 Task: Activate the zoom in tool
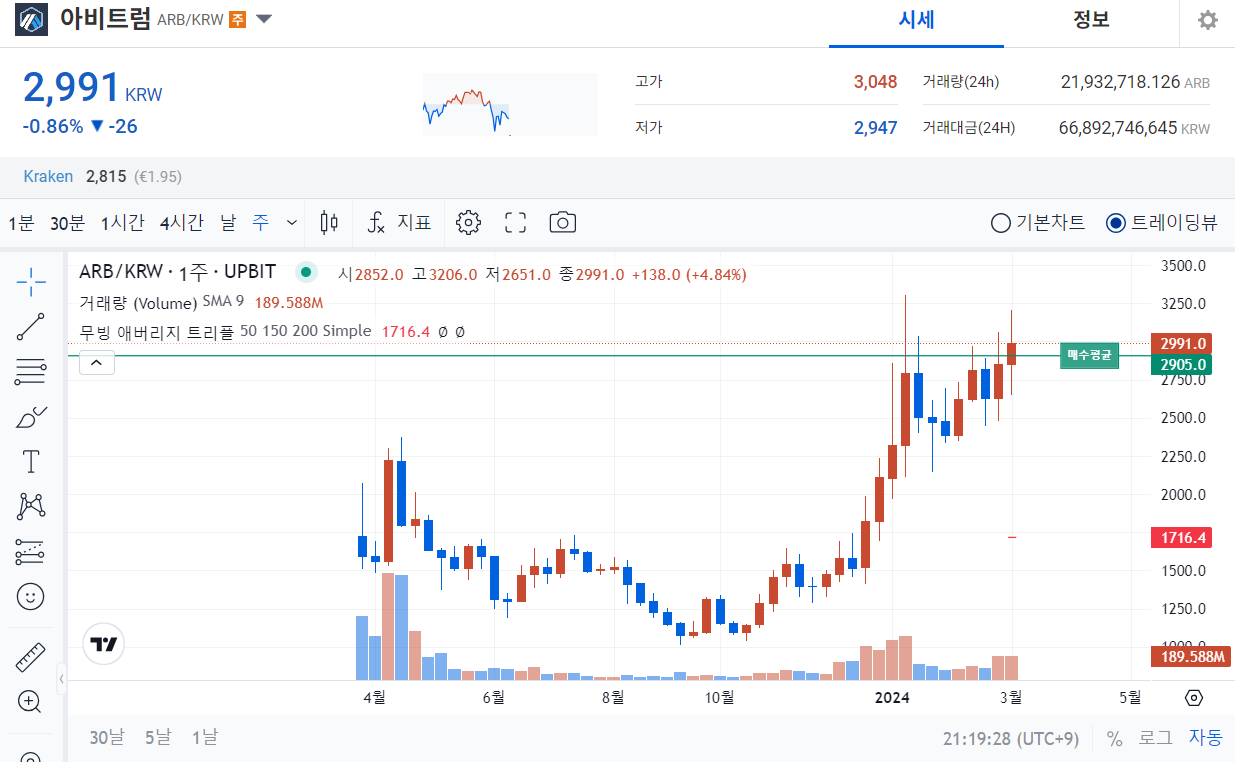[x=31, y=702]
